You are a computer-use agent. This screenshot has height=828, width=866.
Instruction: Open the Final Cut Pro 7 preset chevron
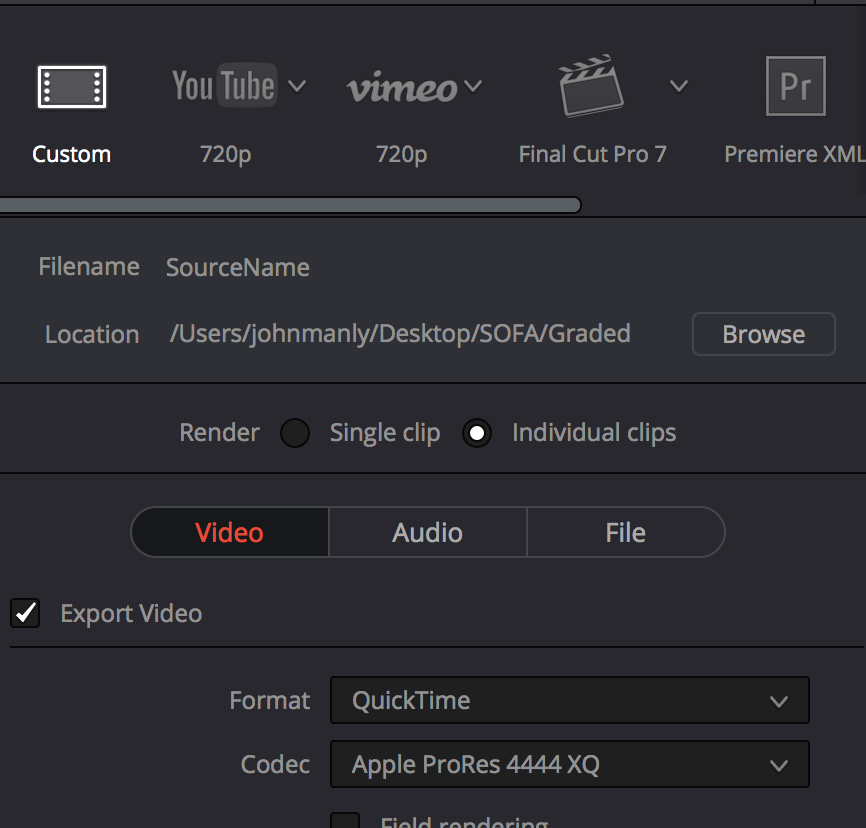click(679, 87)
